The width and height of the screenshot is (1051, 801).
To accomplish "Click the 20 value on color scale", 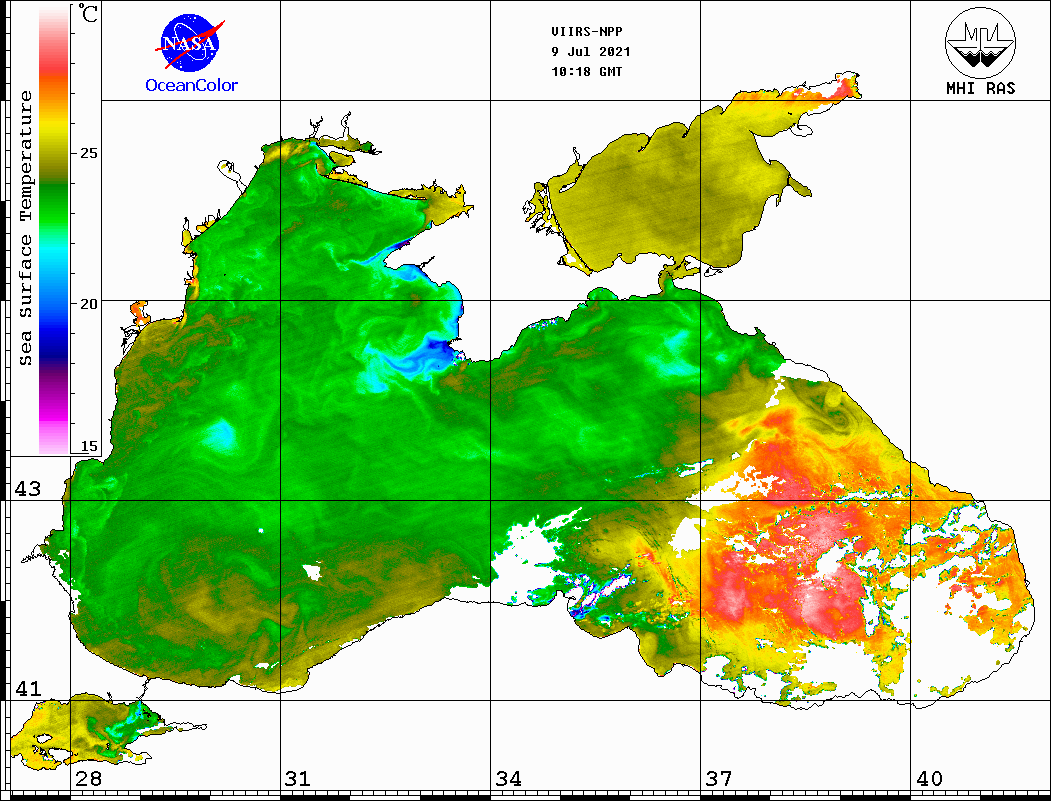I will (88, 304).
